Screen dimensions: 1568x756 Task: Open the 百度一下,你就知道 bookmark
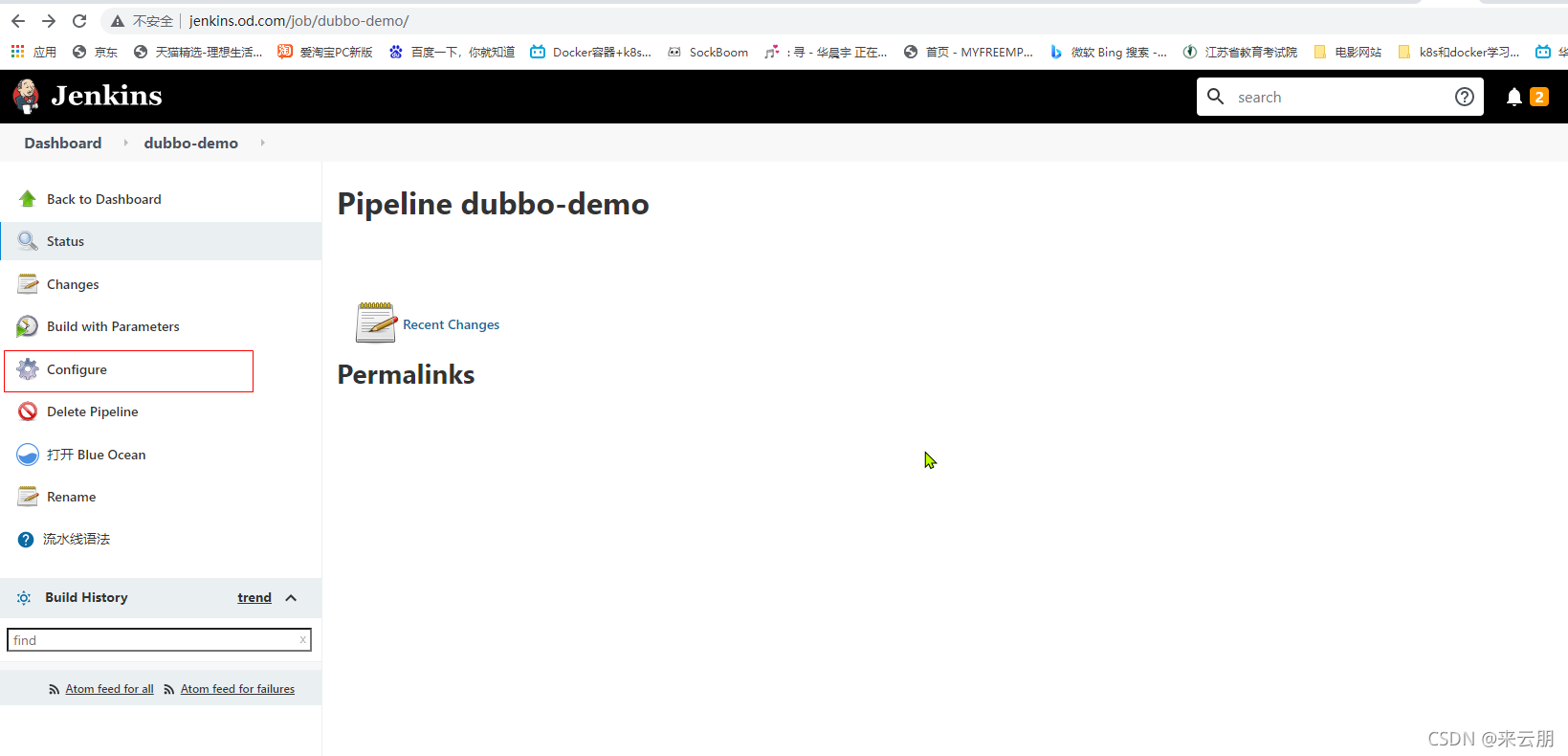(452, 52)
